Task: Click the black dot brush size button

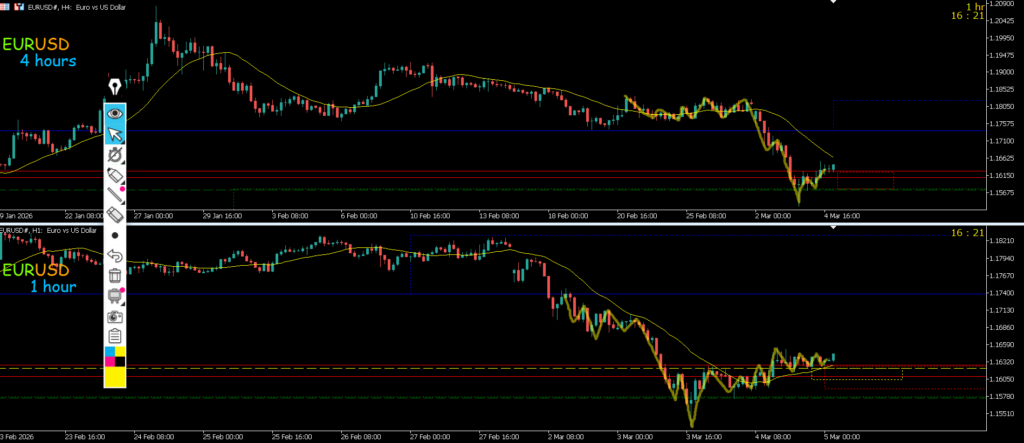Action: pyautogui.click(x=115, y=235)
